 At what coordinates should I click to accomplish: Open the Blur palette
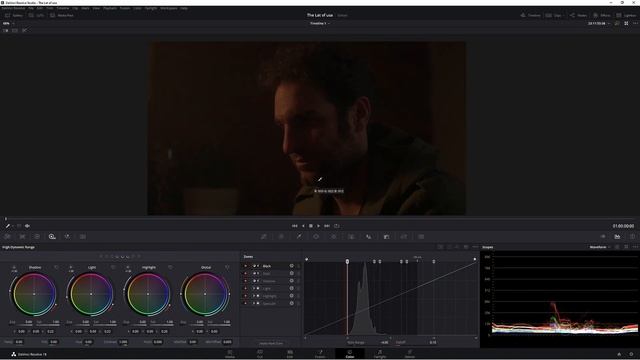(x=369, y=237)
